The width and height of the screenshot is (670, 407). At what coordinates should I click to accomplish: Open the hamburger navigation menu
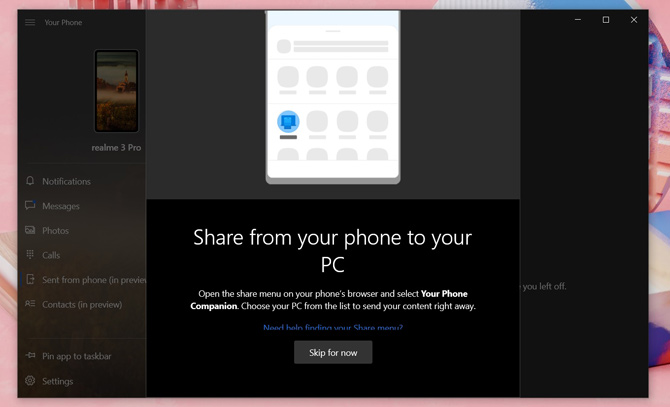coord(30,22)
